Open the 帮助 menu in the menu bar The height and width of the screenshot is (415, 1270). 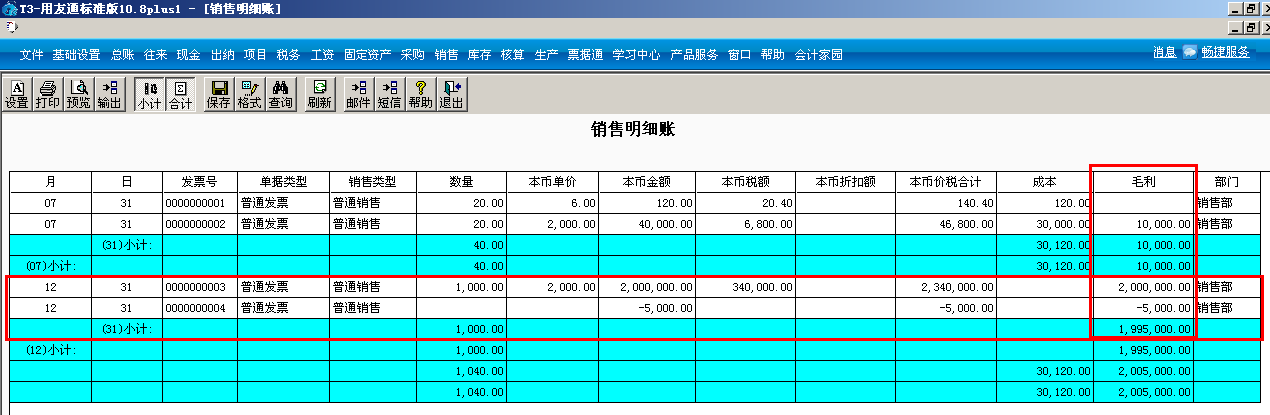773,55
